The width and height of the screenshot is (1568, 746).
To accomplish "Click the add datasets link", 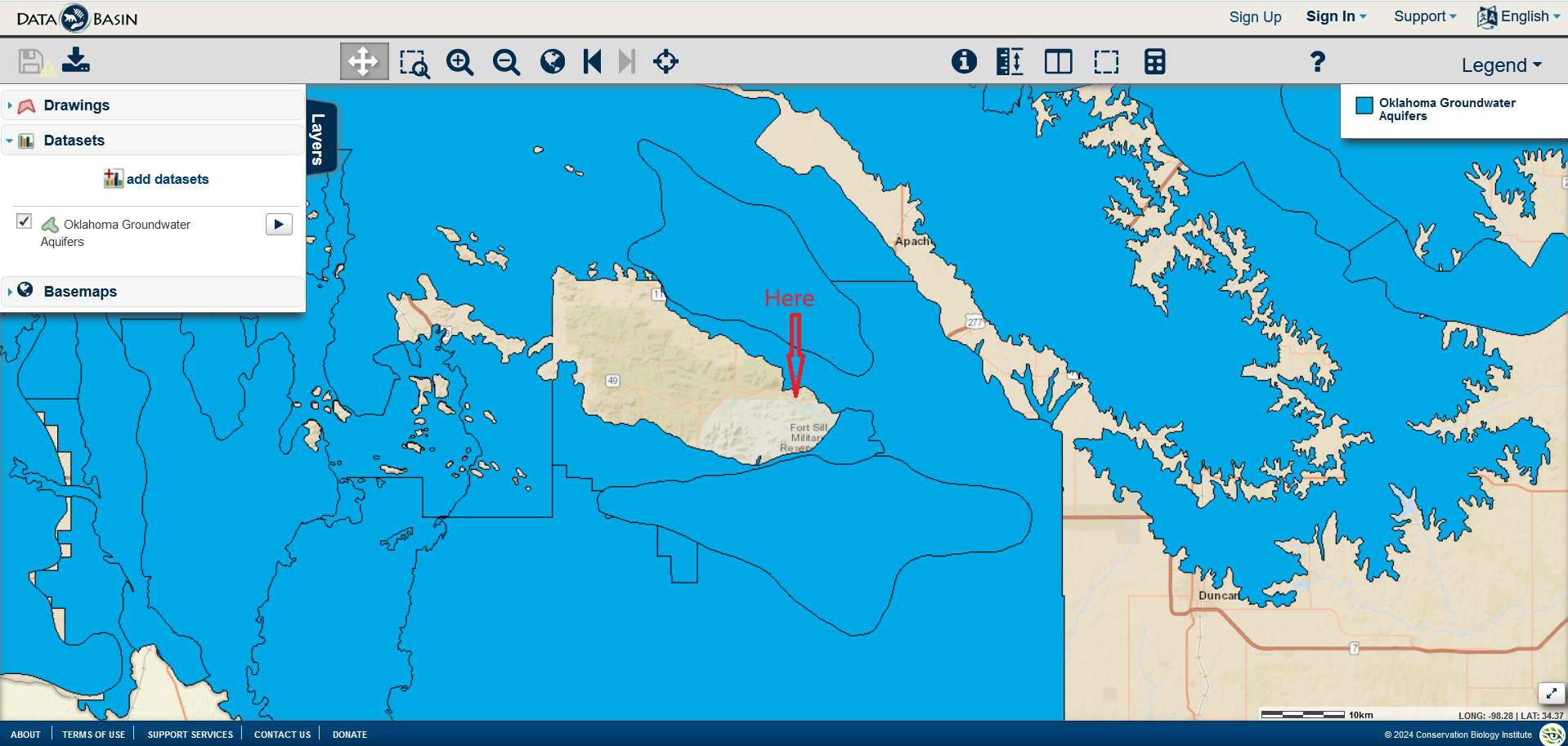I will click(x=168, y=179).
